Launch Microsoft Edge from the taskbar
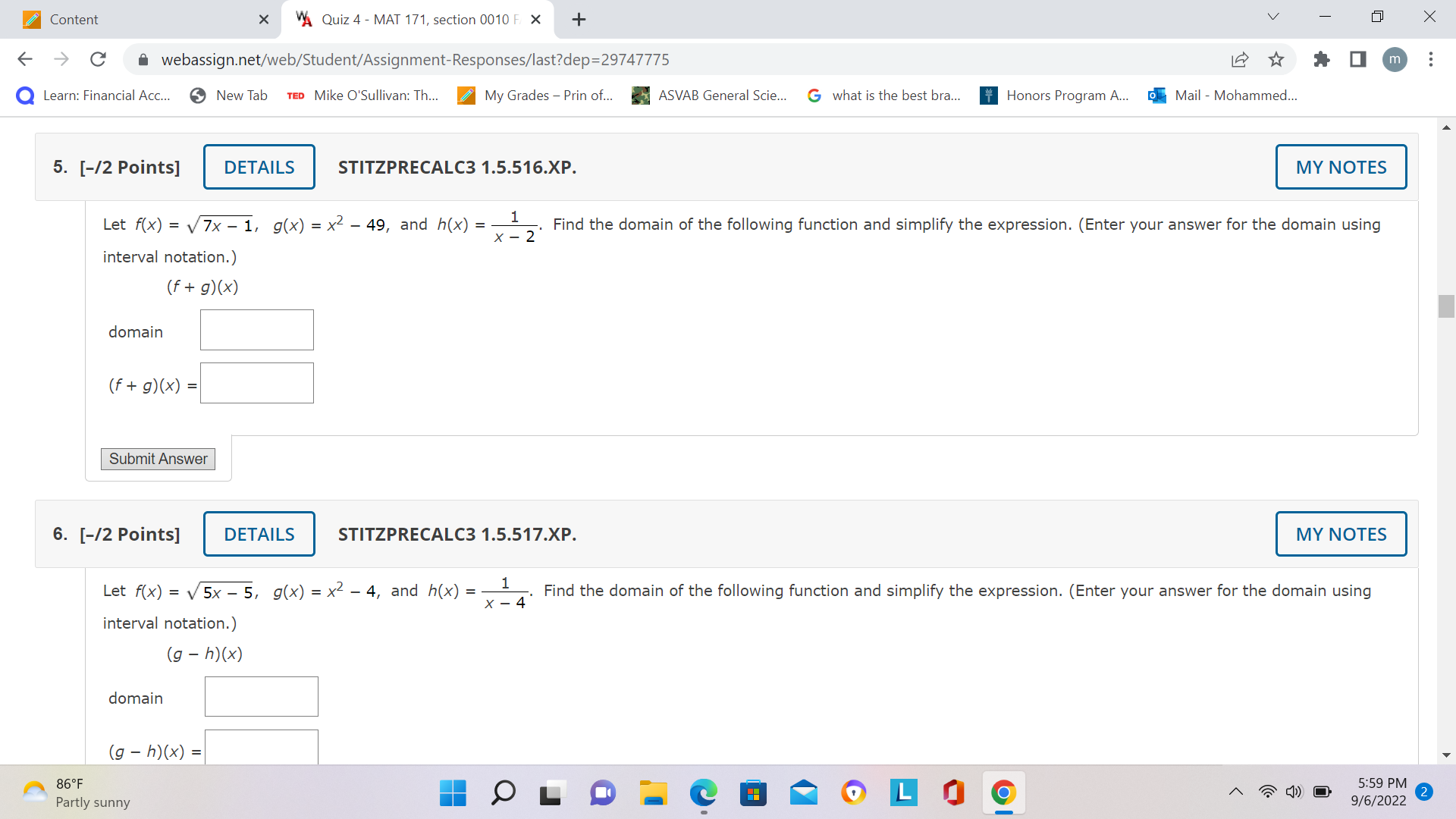The image size is (1456, 819). click(704, 792)
